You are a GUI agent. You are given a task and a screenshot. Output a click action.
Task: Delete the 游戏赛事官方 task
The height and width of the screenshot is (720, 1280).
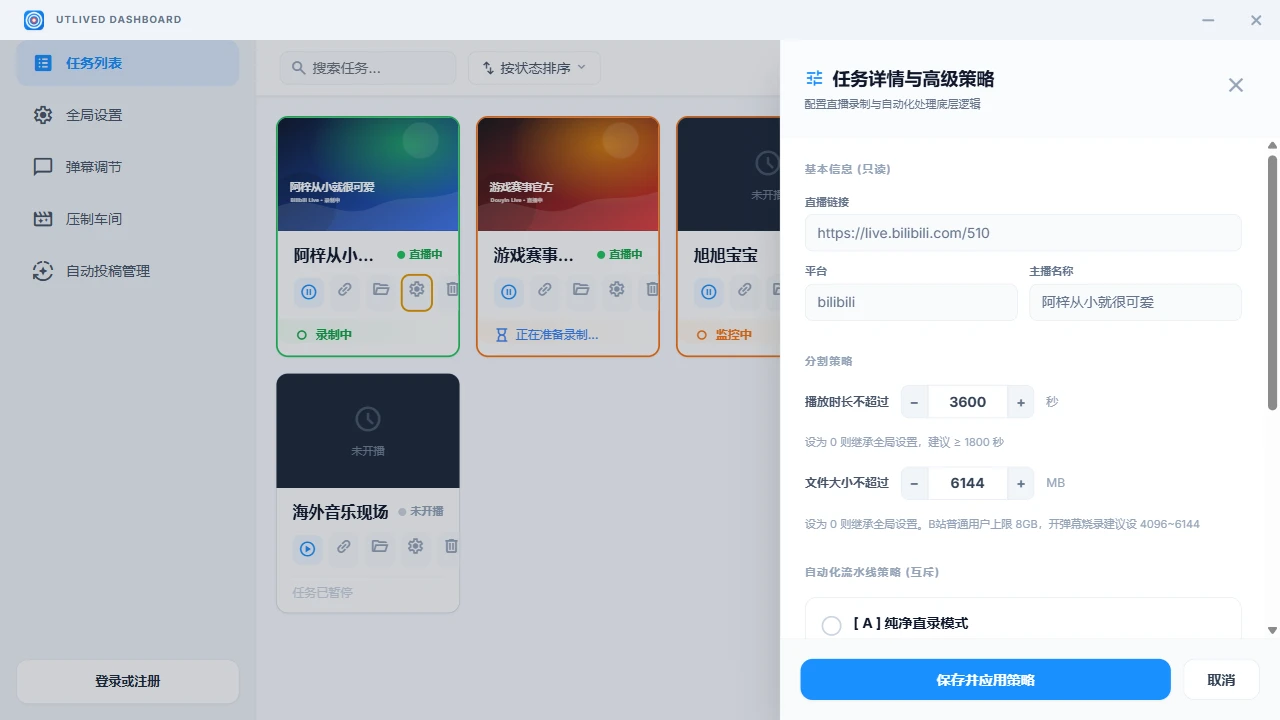click(652, 291)
